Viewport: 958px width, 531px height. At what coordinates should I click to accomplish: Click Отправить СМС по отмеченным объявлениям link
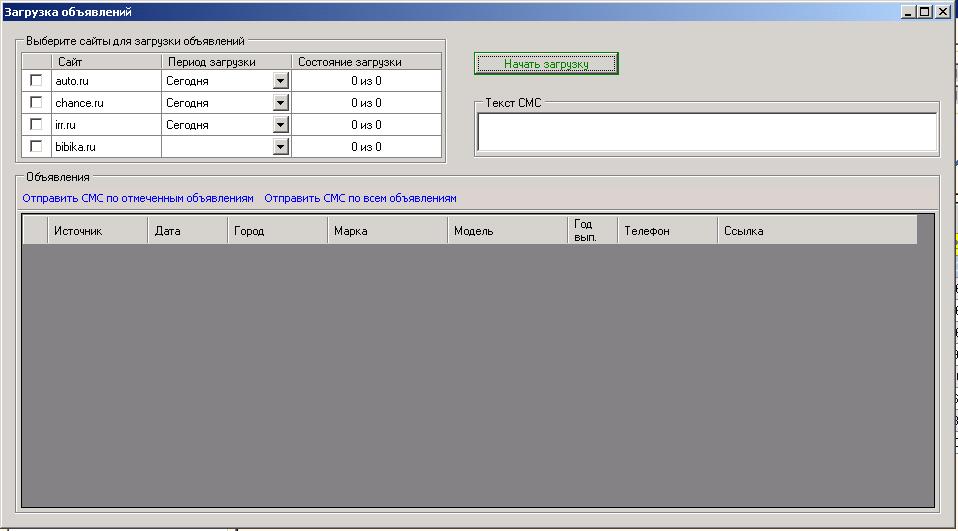tap(138, 198)
